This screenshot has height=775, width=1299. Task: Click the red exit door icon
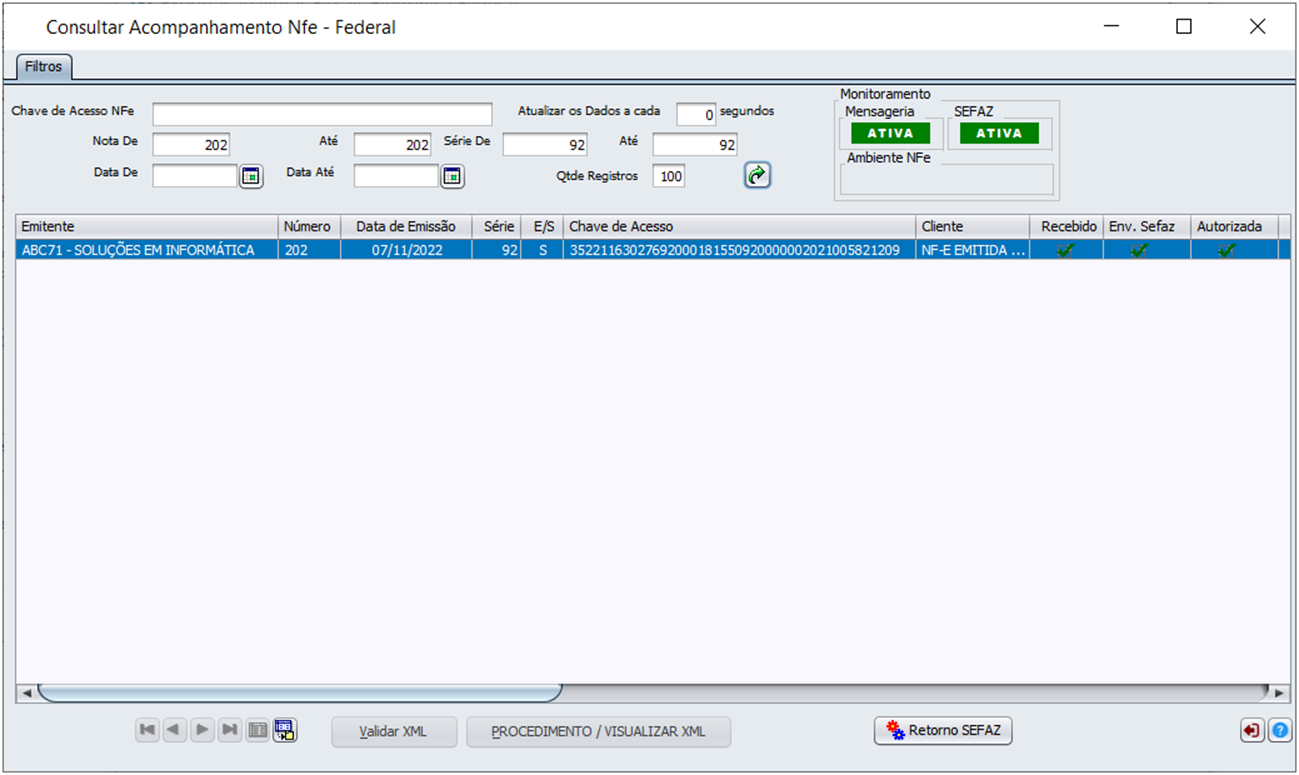click(1251, 731)
